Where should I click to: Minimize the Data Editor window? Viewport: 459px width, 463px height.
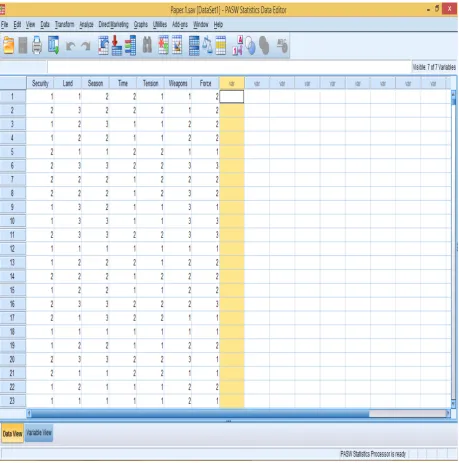point(428,10)
